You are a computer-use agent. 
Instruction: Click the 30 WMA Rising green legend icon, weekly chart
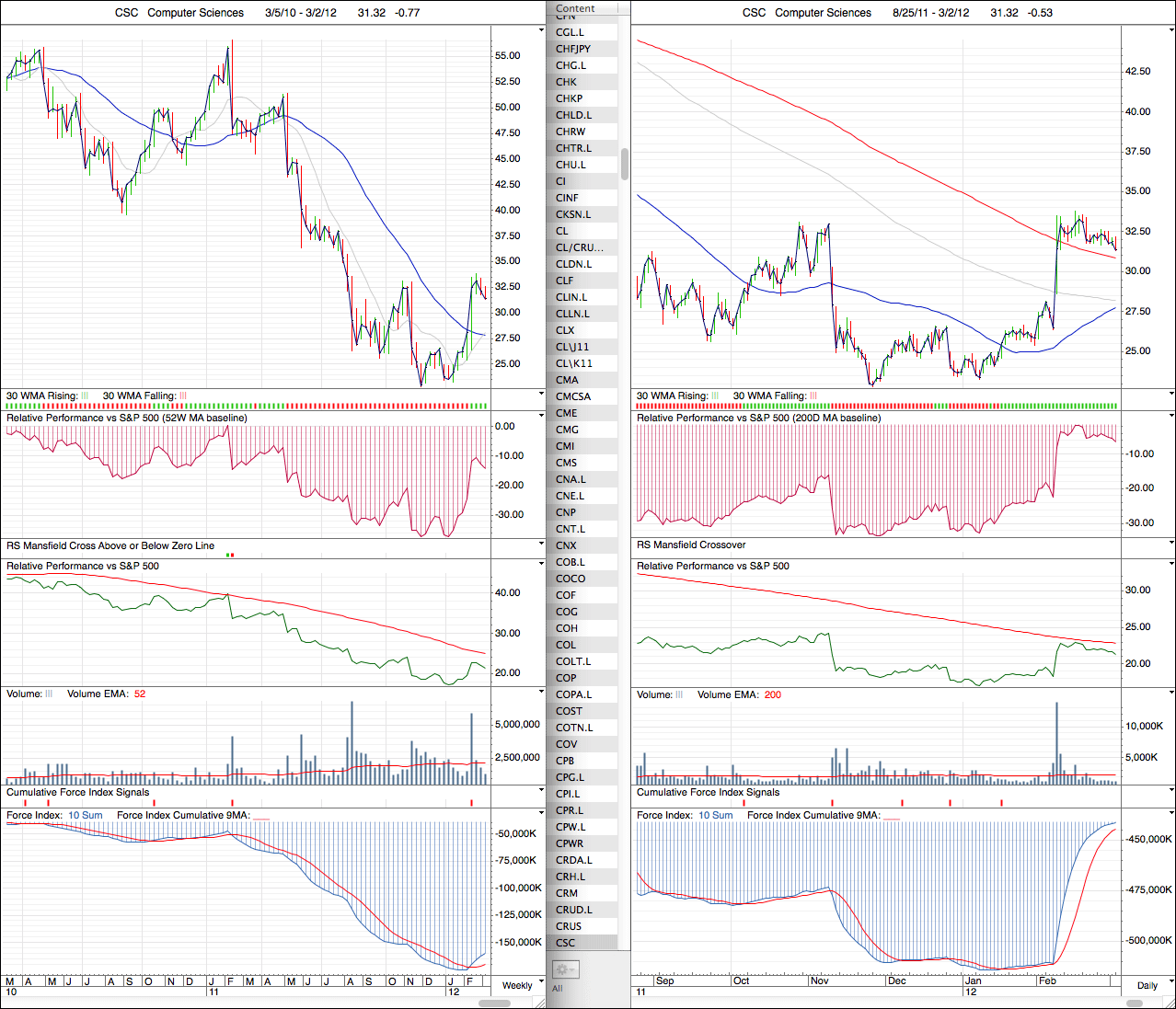85,396
